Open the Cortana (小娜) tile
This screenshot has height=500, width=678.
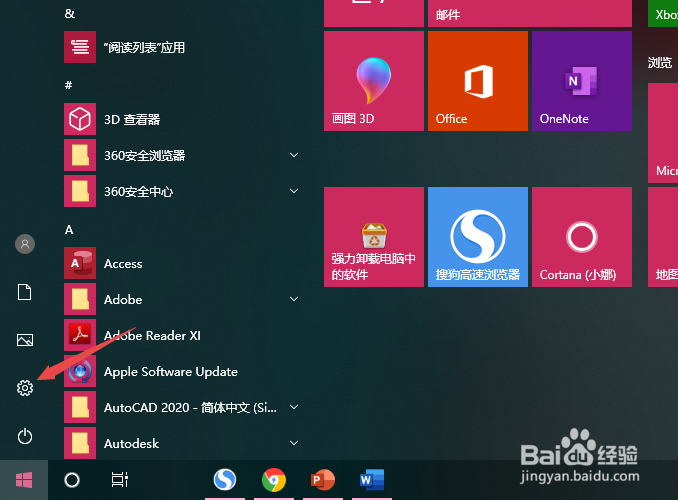[x=582, y=237]
